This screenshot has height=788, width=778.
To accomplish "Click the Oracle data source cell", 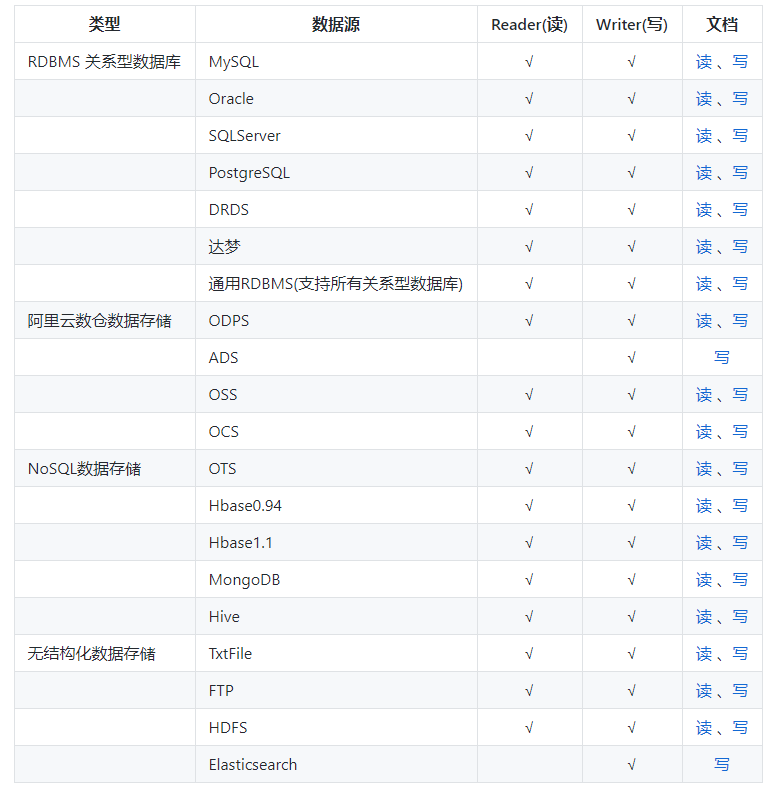I will point(336,98).
